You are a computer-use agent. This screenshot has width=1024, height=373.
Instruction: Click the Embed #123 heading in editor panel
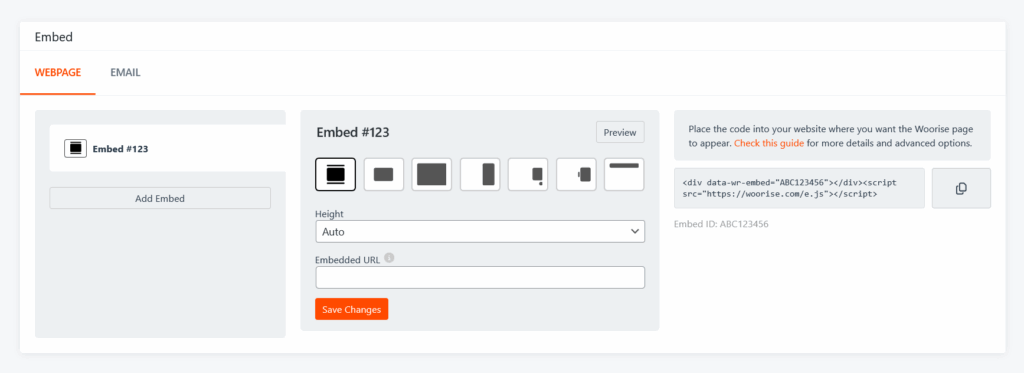click(353, 133)
